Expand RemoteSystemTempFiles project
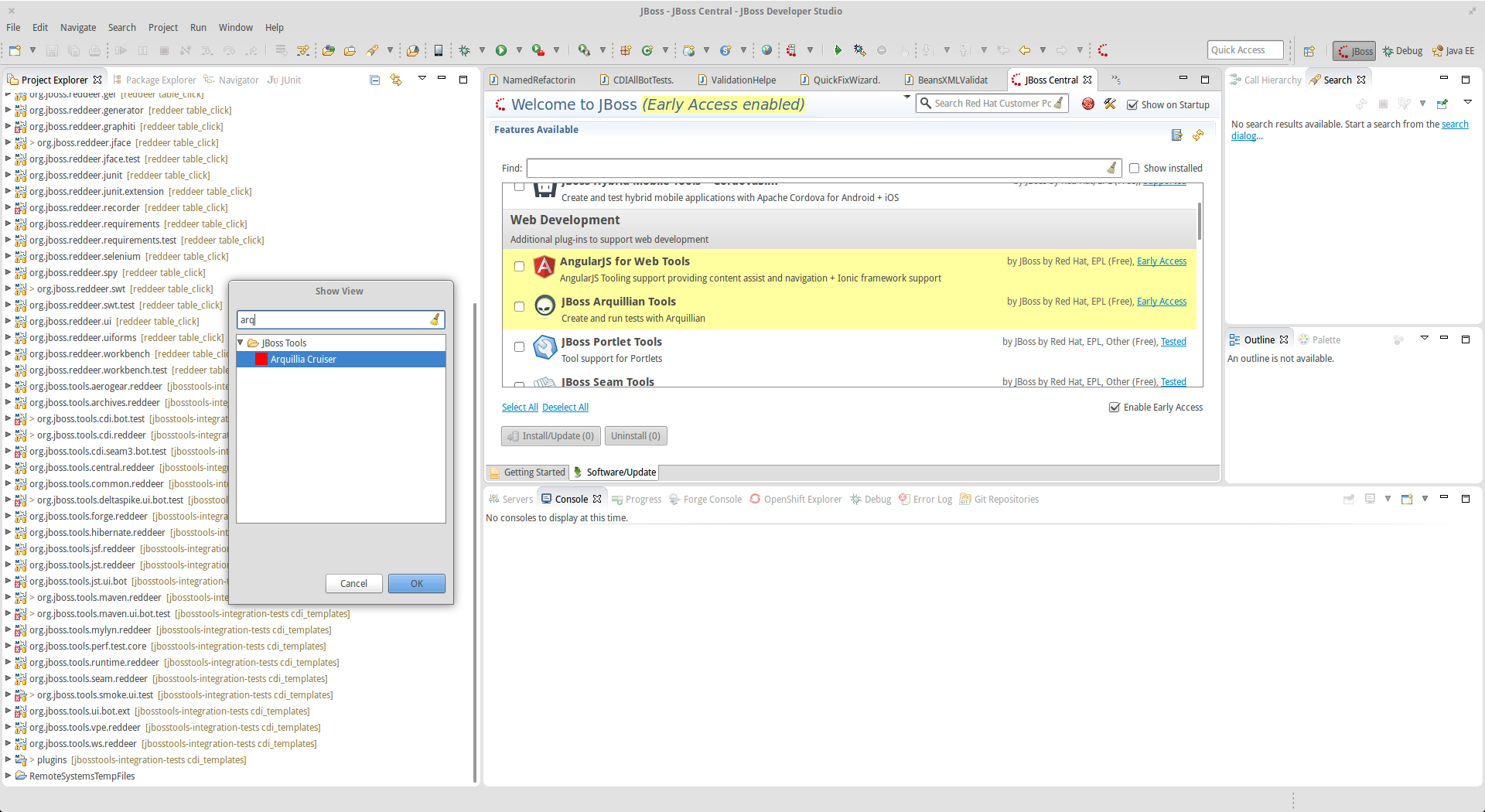 pos(8,776)
